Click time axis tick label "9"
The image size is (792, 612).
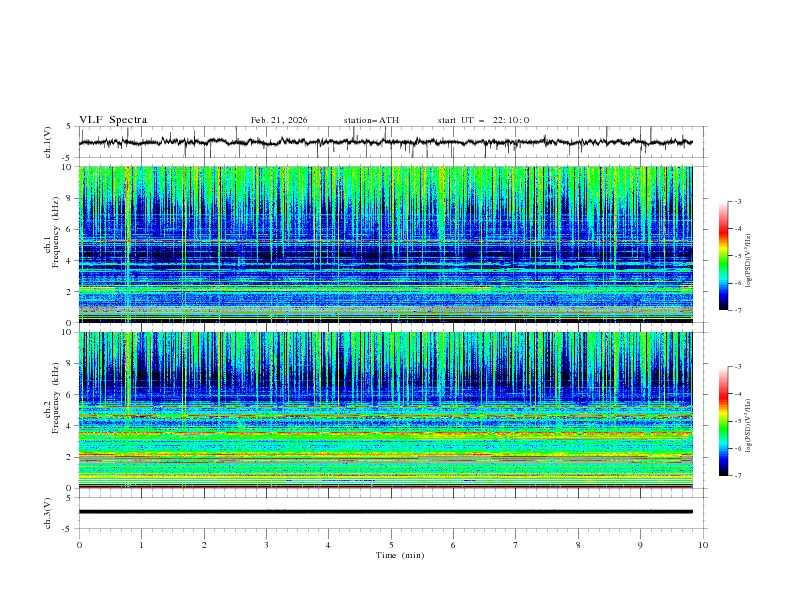(x=640, y=545)
